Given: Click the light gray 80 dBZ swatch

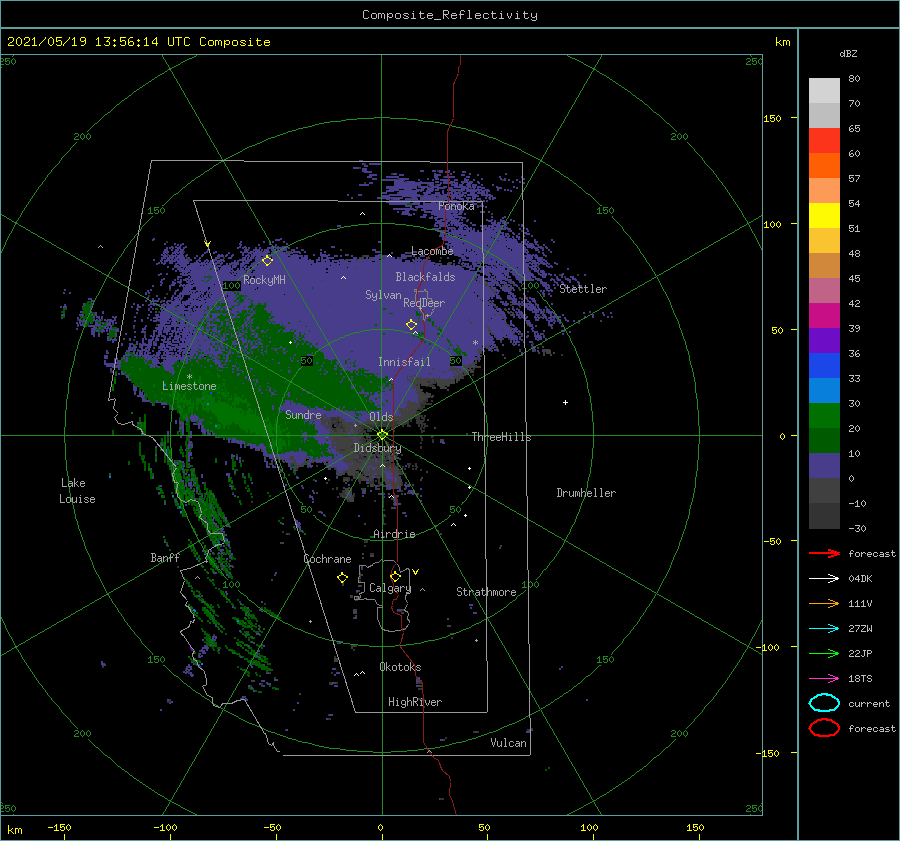Looking at the screenshot, I should [x=824, y=90].
